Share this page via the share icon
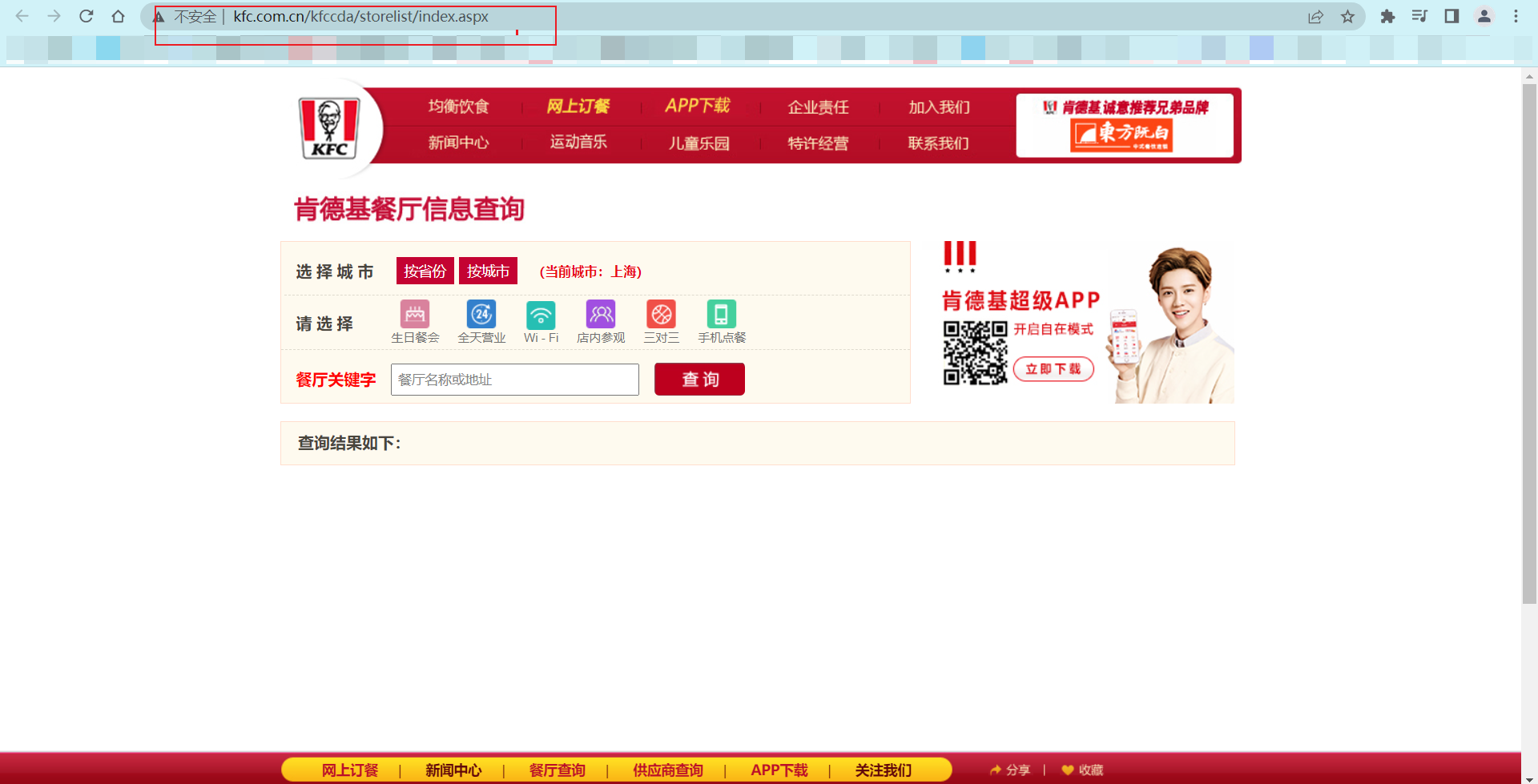This screenshot has width=1538, height=784. tap(1315, 17)
